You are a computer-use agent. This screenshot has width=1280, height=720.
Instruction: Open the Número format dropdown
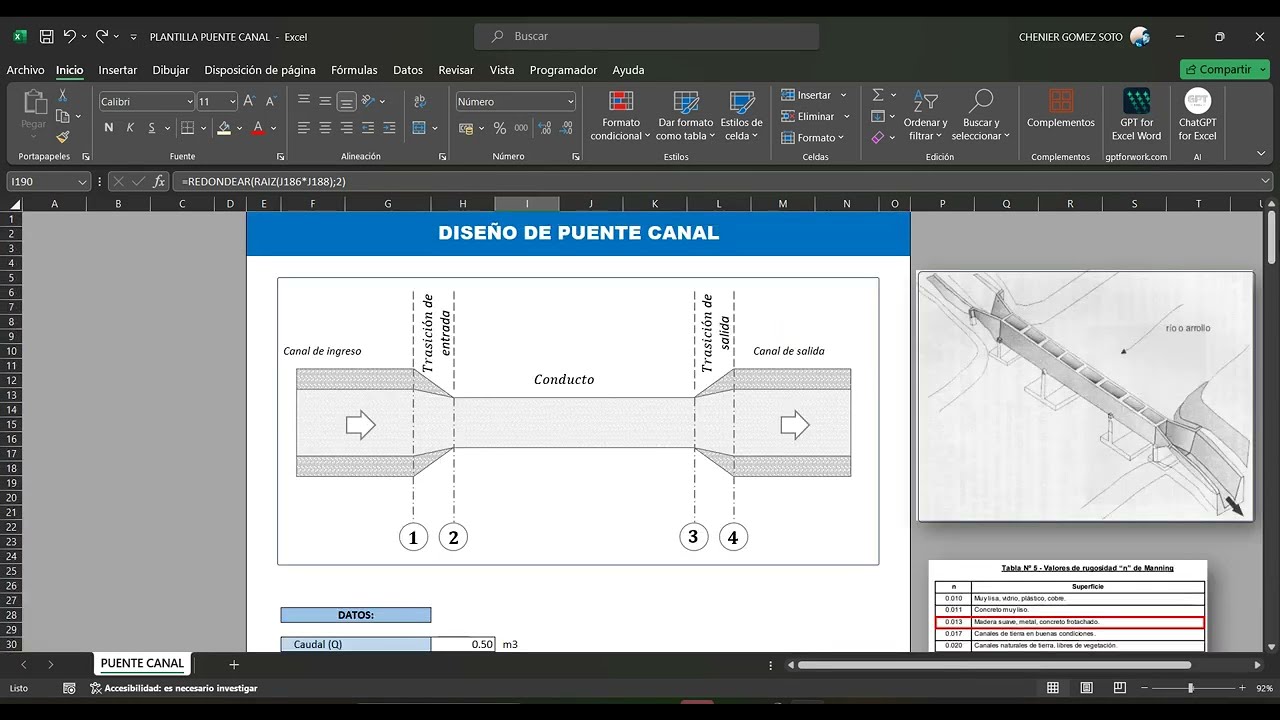(x=570, y=102)
